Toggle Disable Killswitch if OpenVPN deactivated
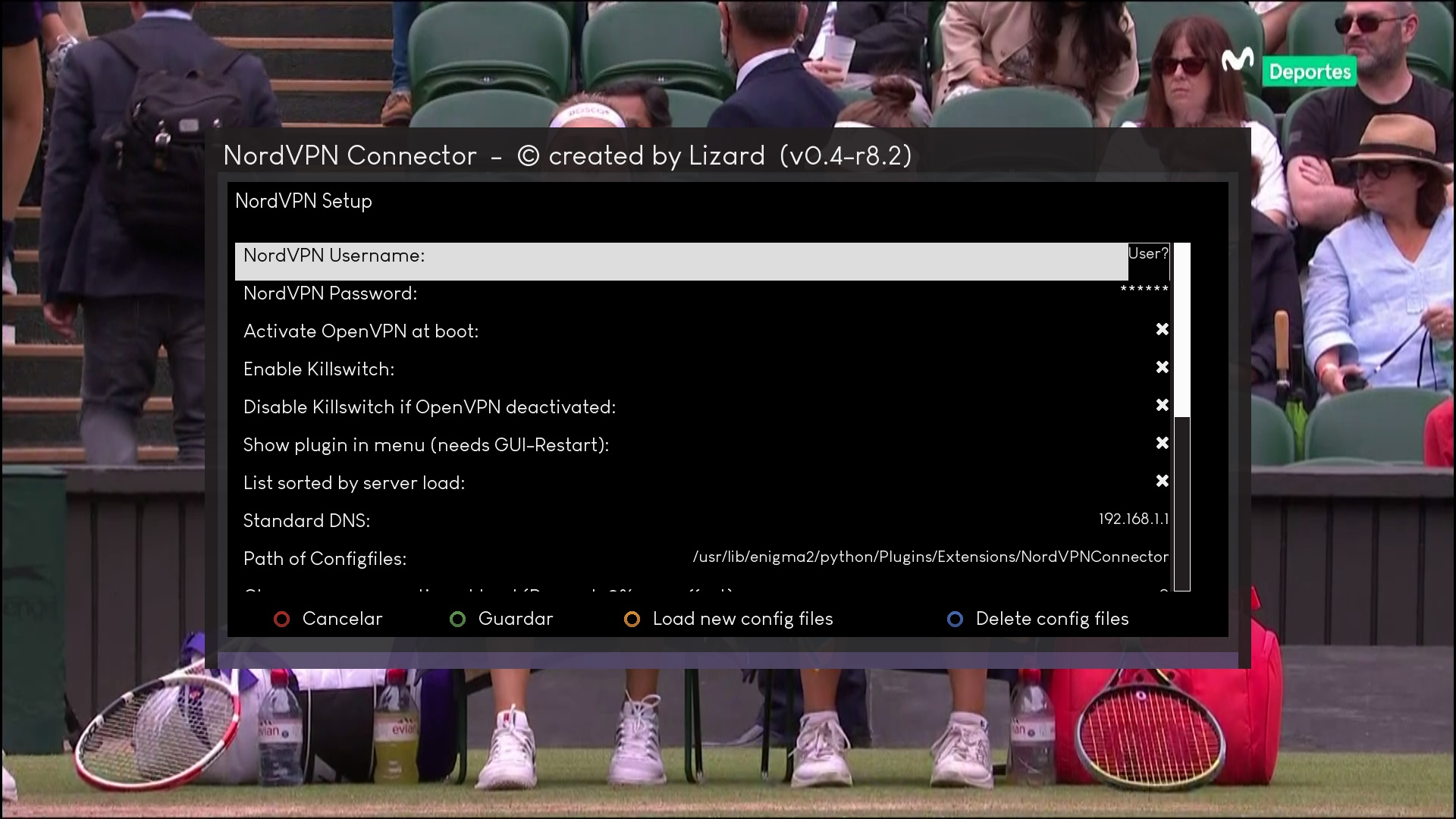Image resolution: width=1456 pixels, height=819 pixels. pyautogui.click(x=1162, y=406)
